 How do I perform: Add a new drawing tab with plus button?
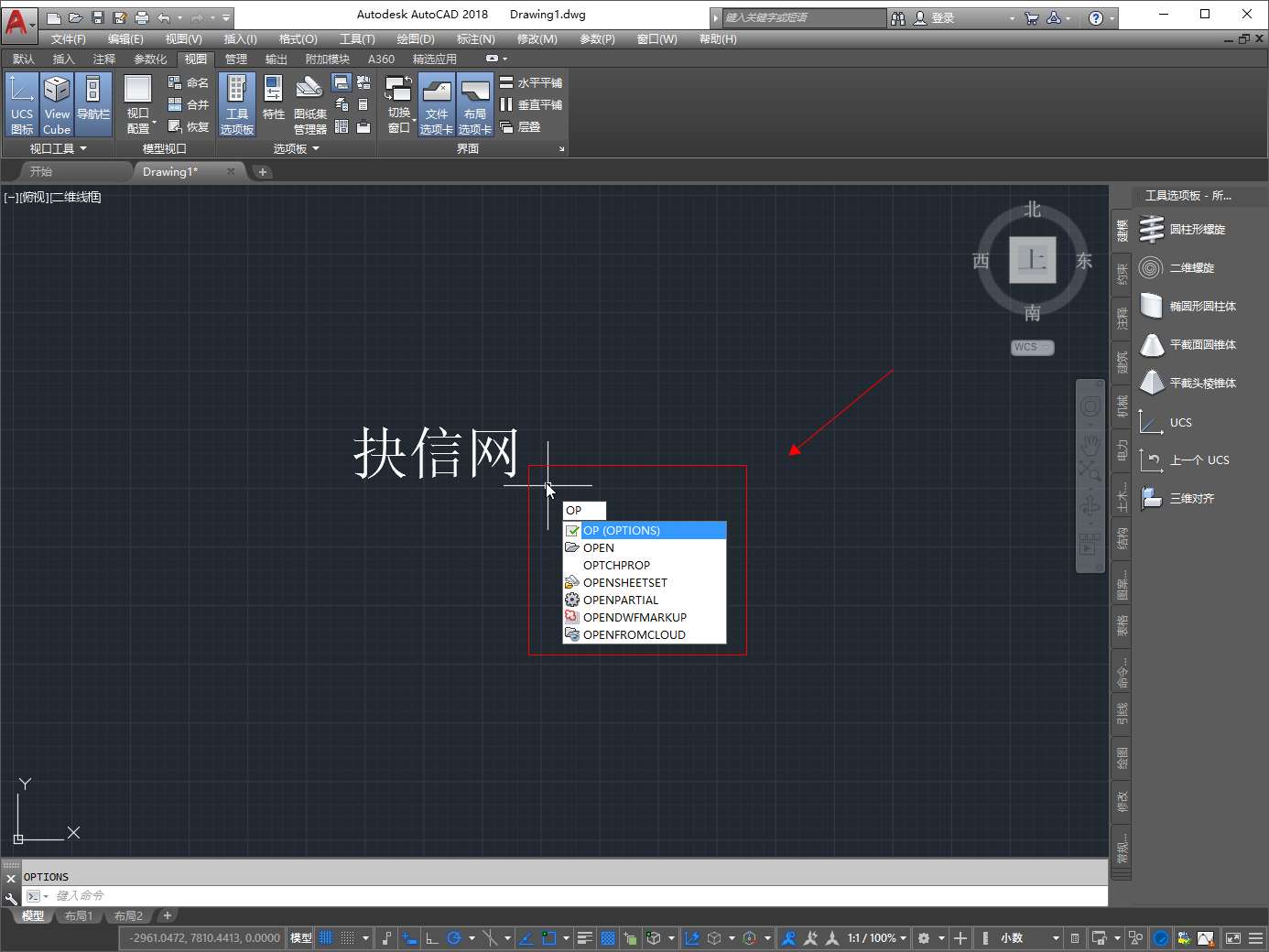[263, 171]
